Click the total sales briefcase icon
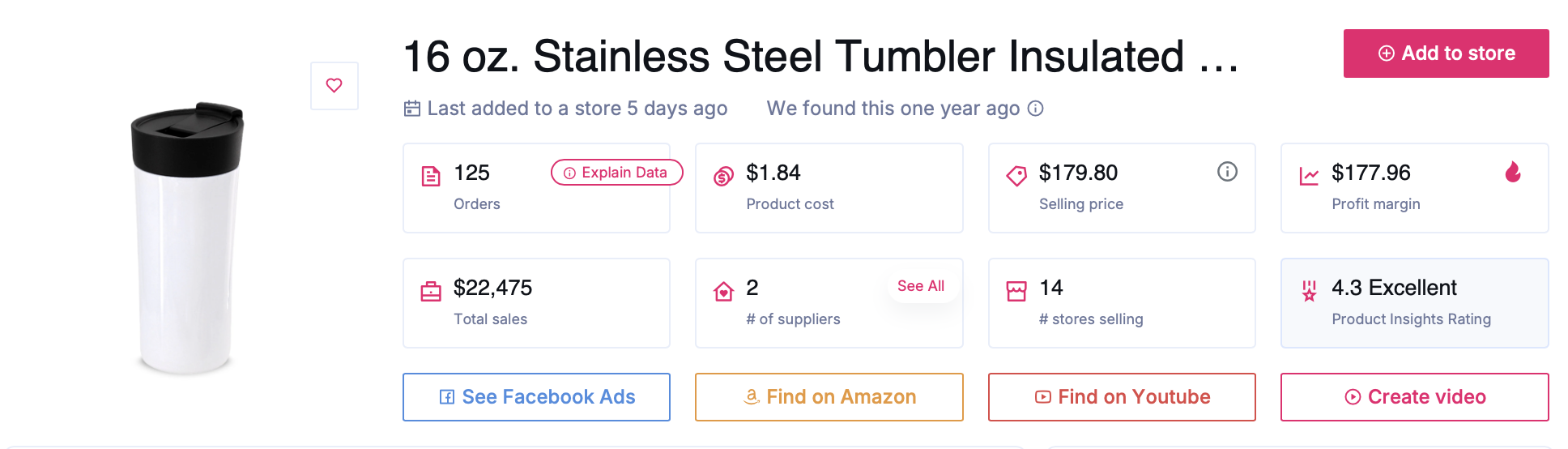 [431, 291]
